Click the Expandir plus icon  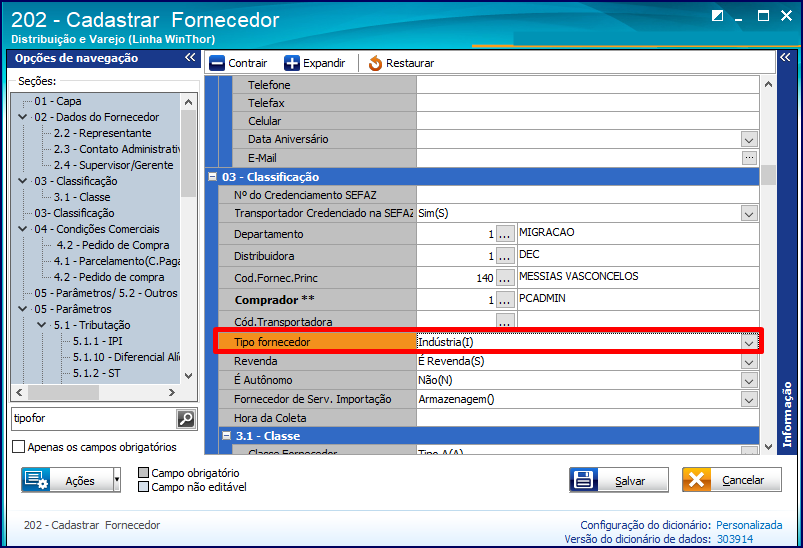[292, 64]
